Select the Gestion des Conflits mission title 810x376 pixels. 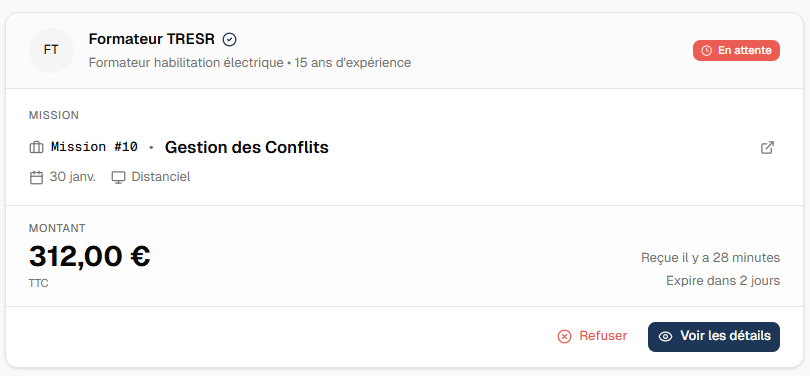246,148
